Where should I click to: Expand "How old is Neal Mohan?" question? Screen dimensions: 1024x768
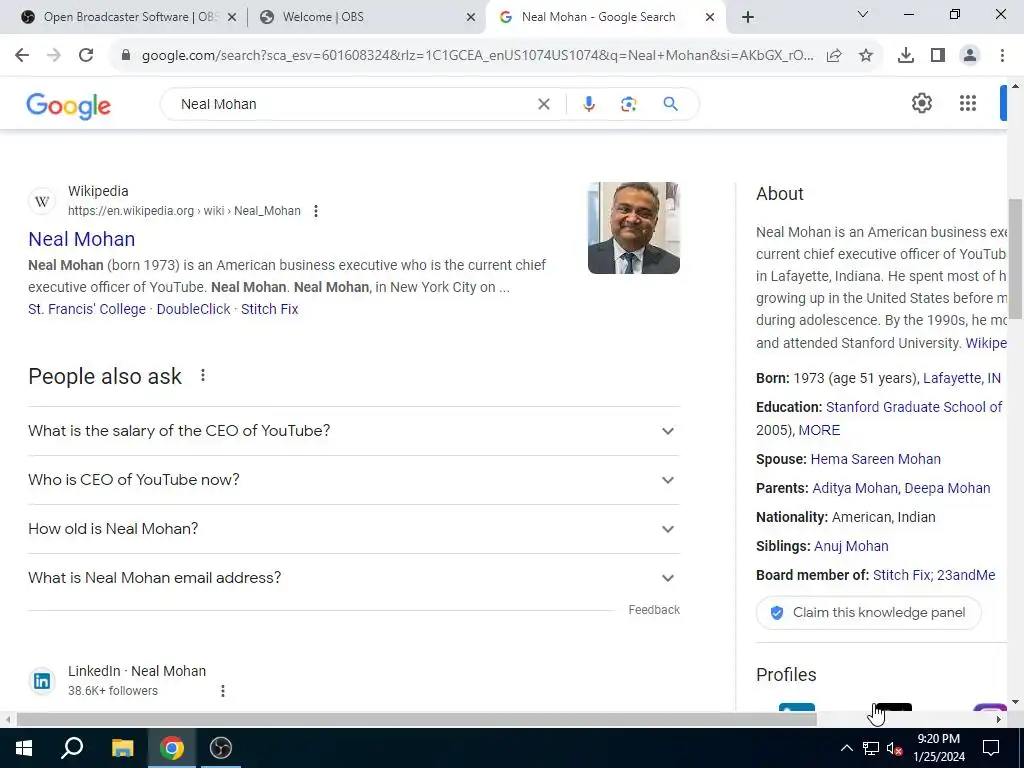coord(354,529)
